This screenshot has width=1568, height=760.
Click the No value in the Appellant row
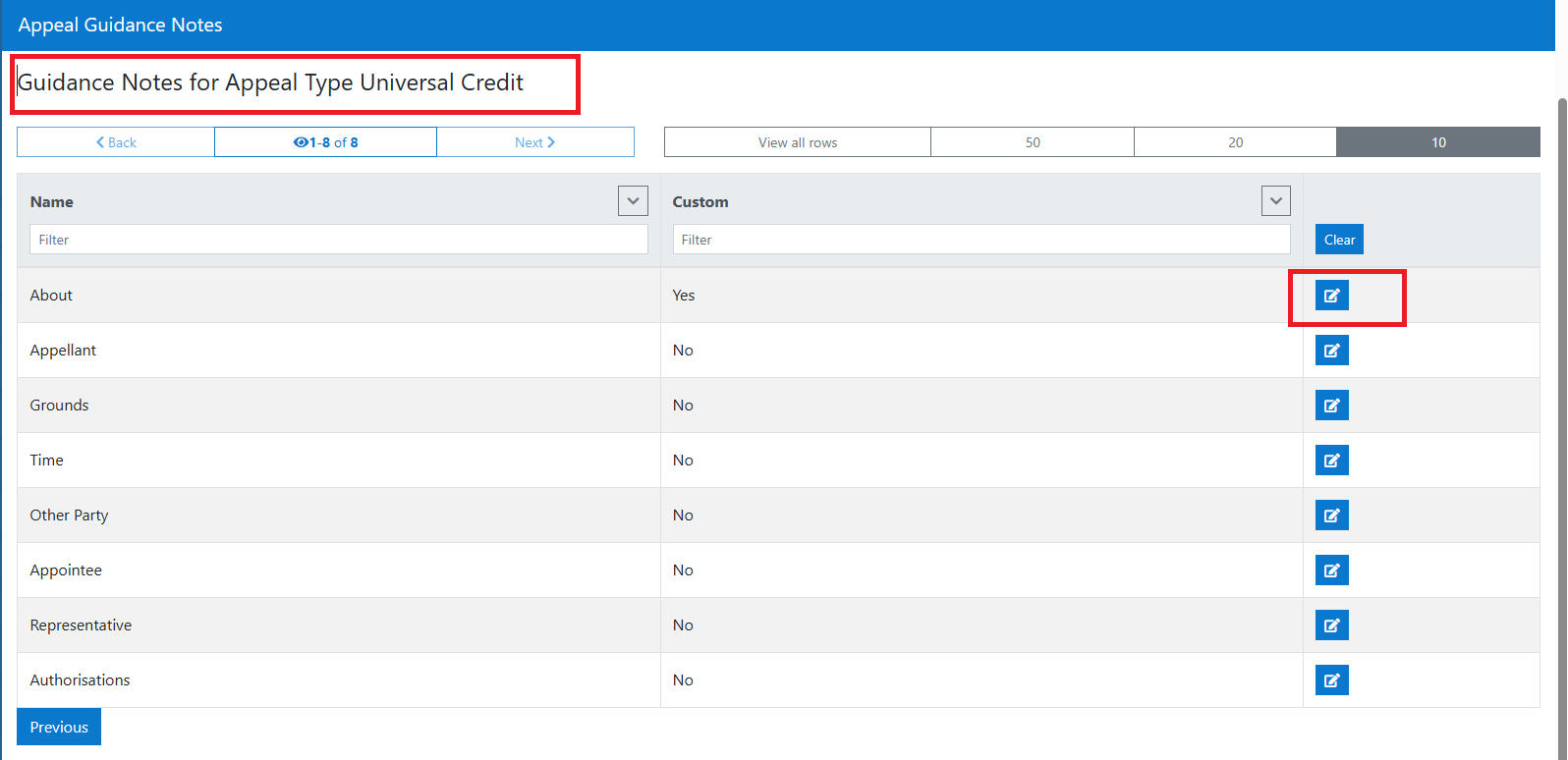click(x=683, y=351)
